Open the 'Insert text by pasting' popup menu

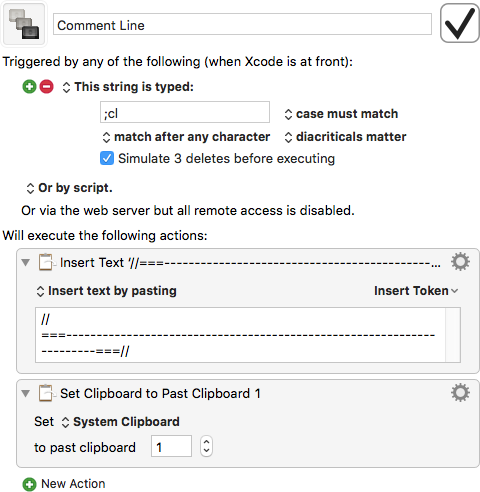tap(106, 291)
